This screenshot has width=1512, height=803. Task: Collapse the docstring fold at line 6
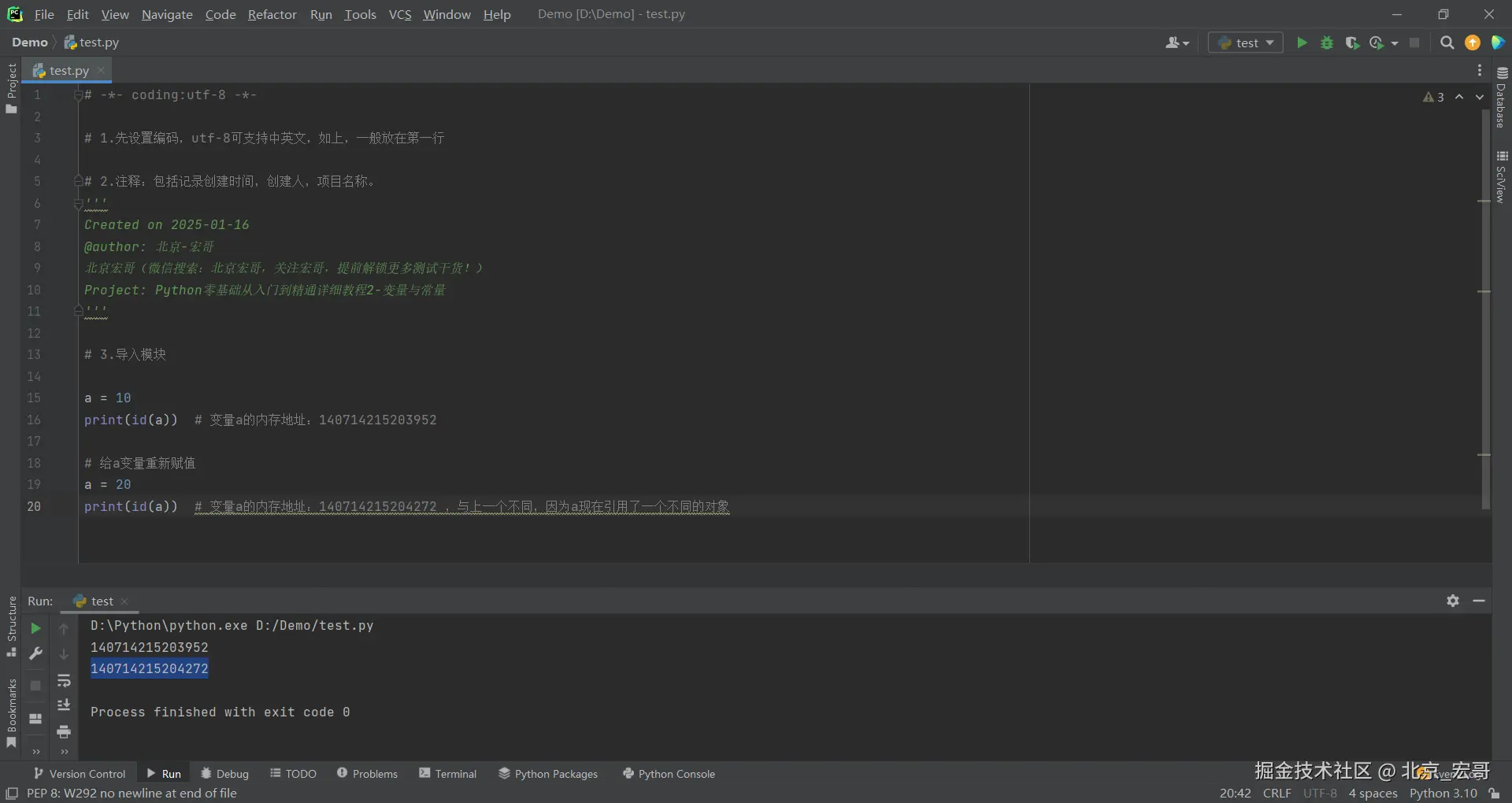click(78, 204)
